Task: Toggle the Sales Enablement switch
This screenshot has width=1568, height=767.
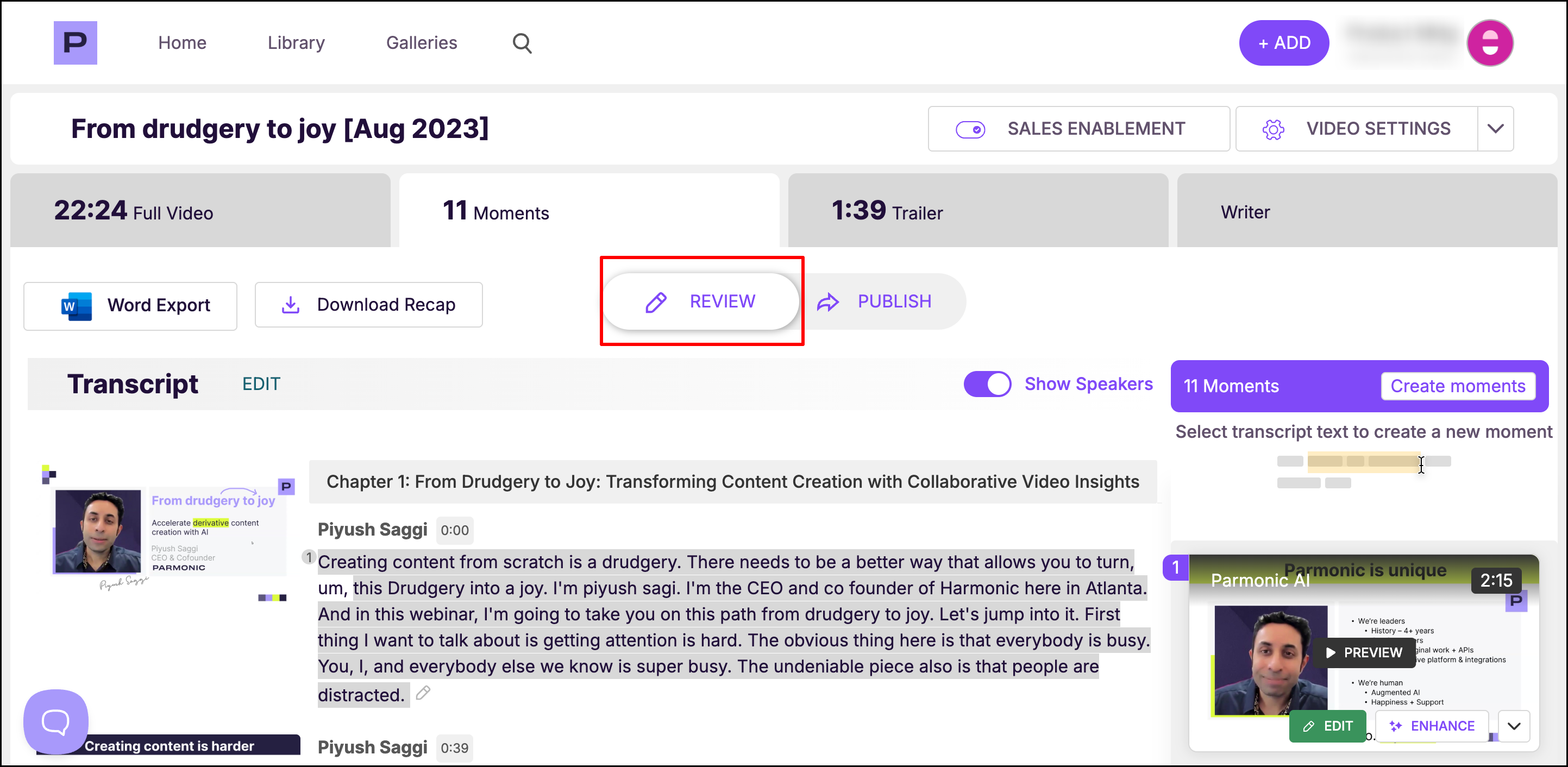Action: pos(970,129)
